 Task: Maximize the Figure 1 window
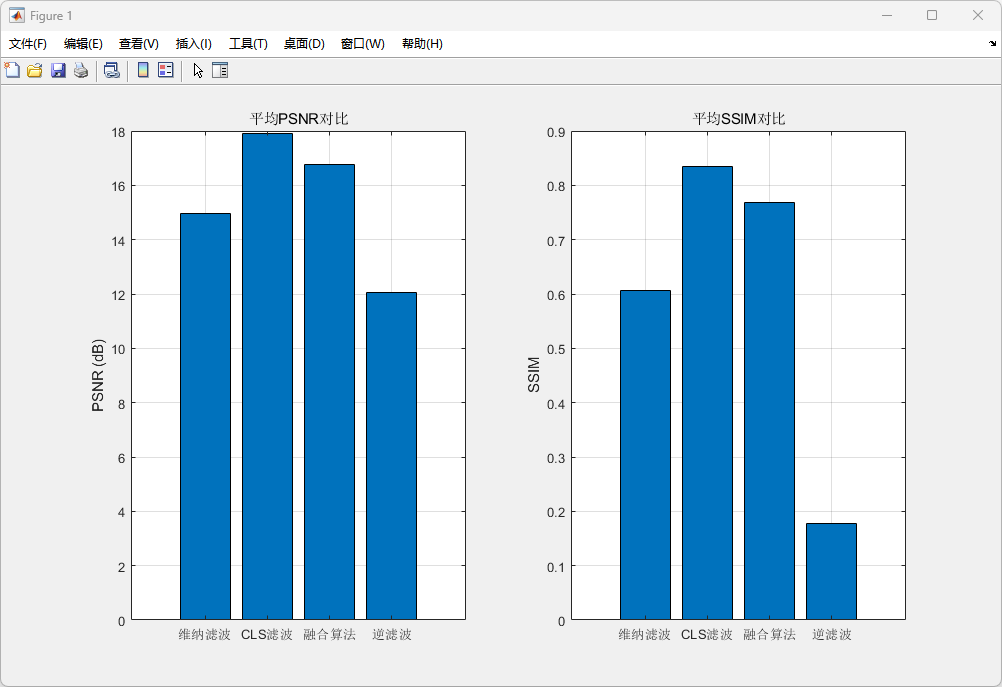[x=932, y=15]
